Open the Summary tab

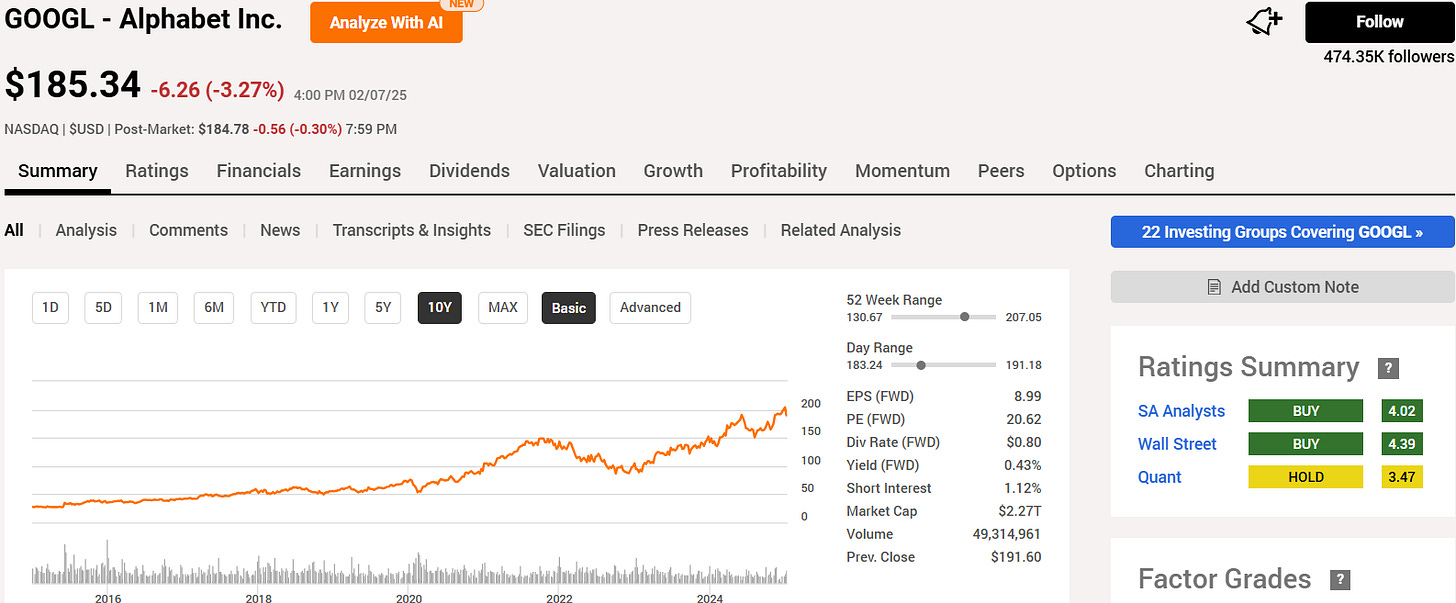58,171
